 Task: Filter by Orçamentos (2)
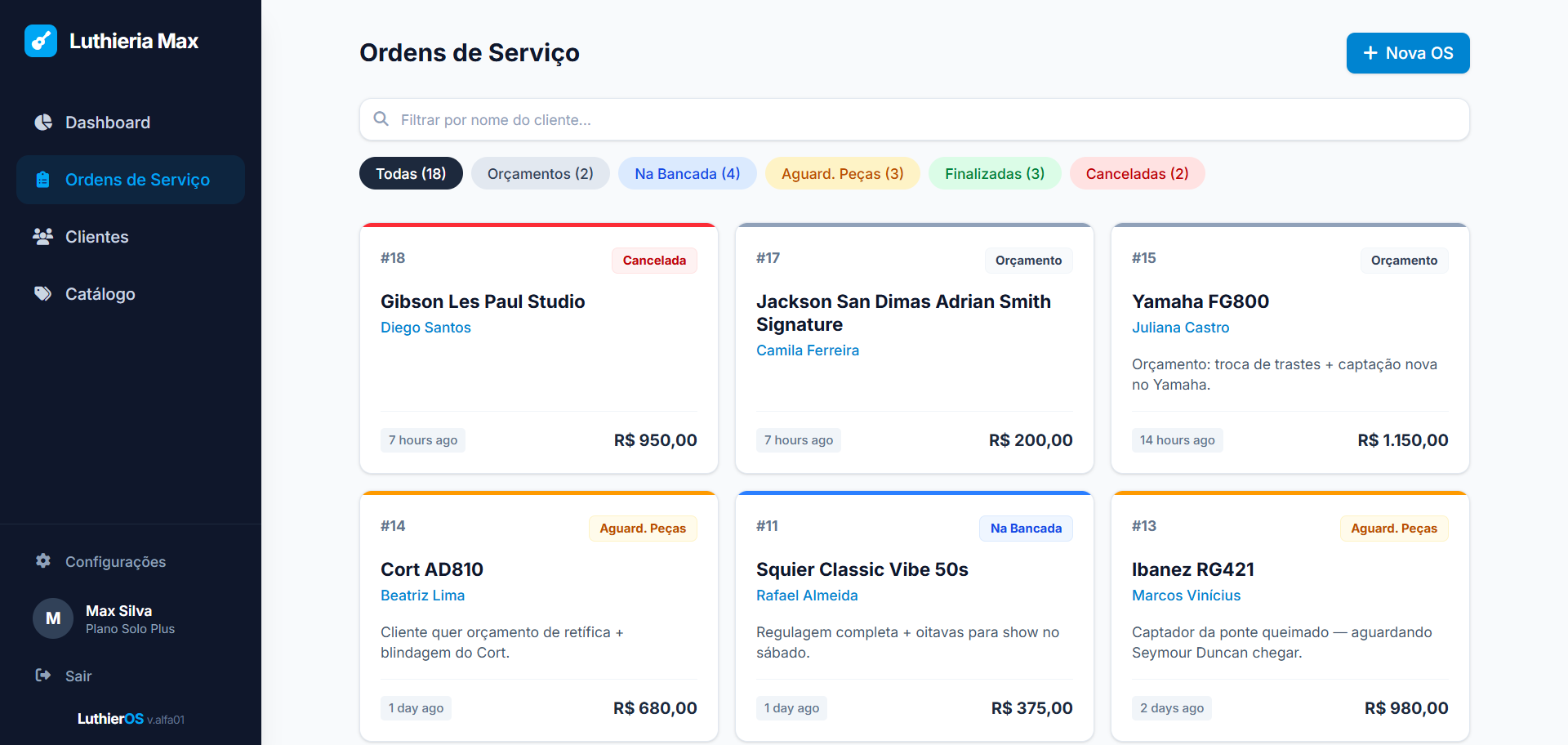[541, 173]
